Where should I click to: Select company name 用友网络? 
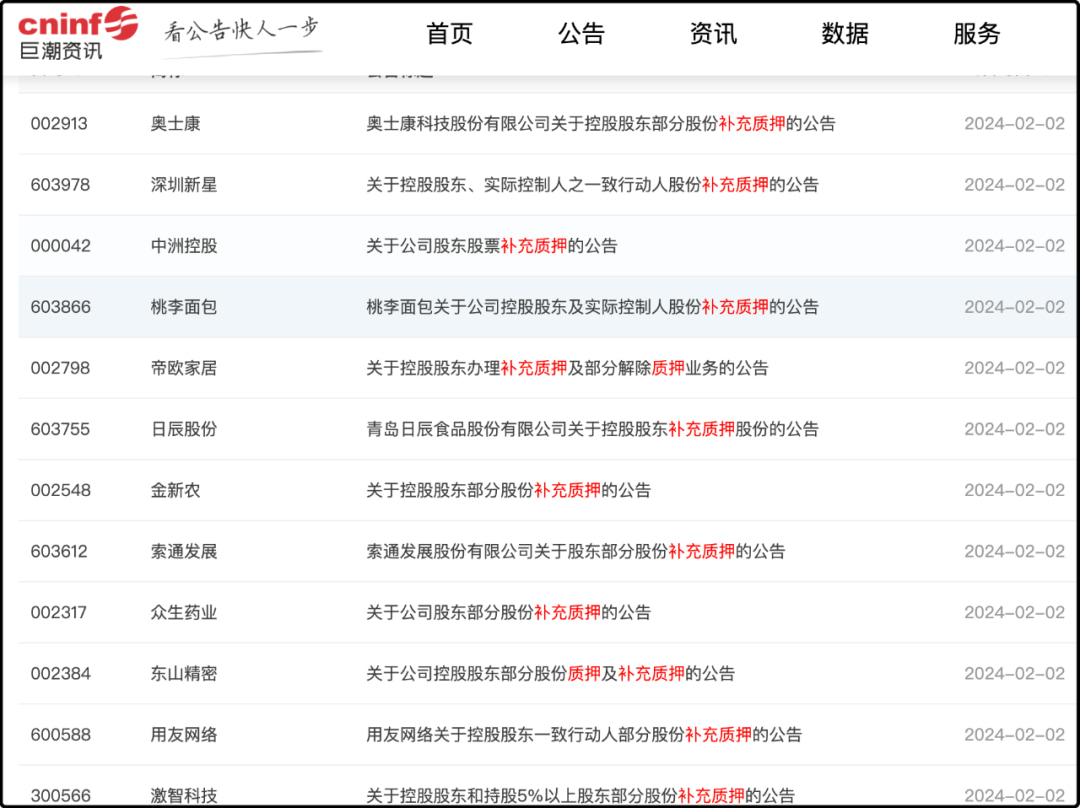coord(184,734)
